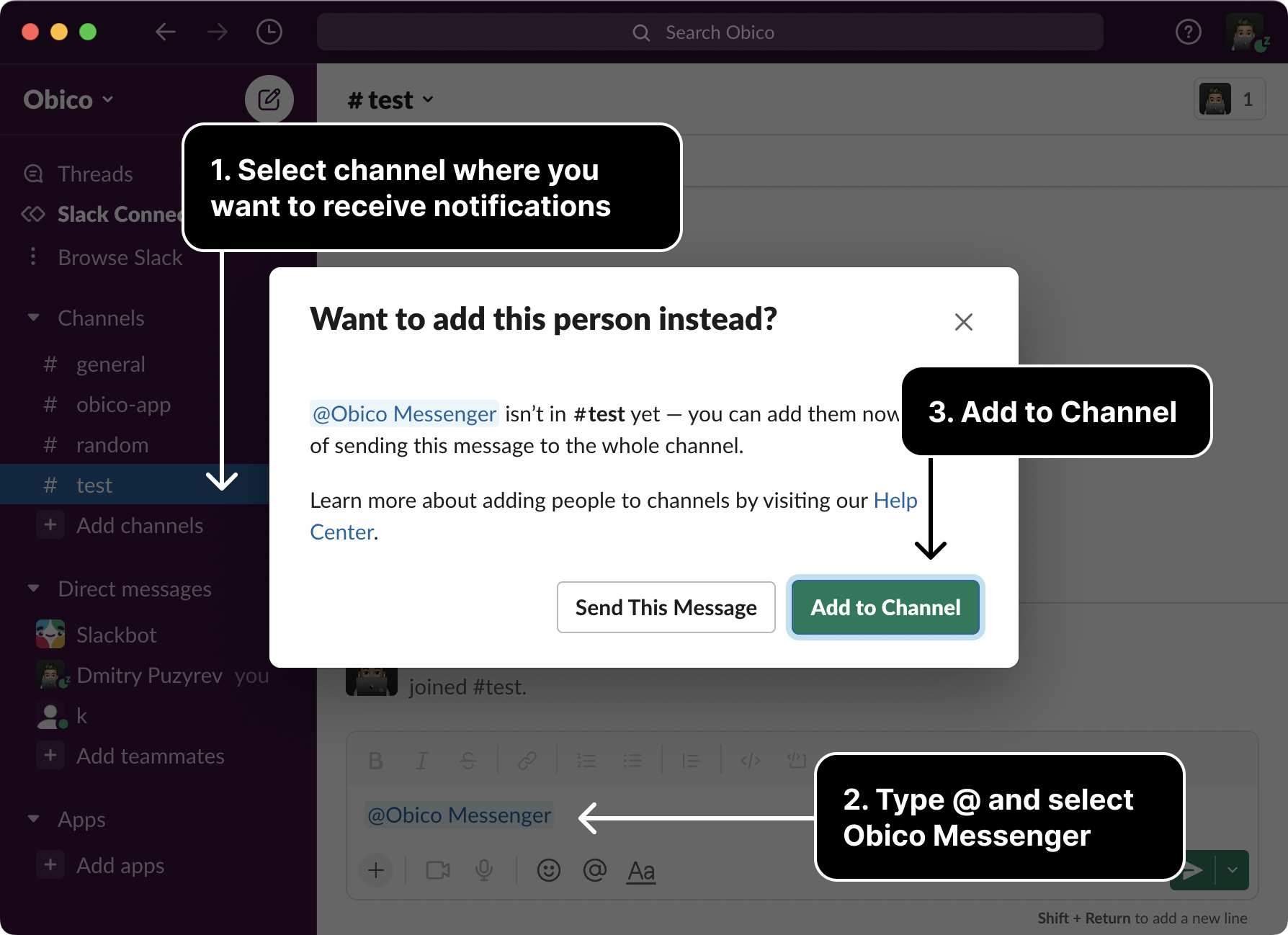Viewport: 1288px width, 935px height.
Task: Click the compose new message icon
Action: (x=269, y=99)
